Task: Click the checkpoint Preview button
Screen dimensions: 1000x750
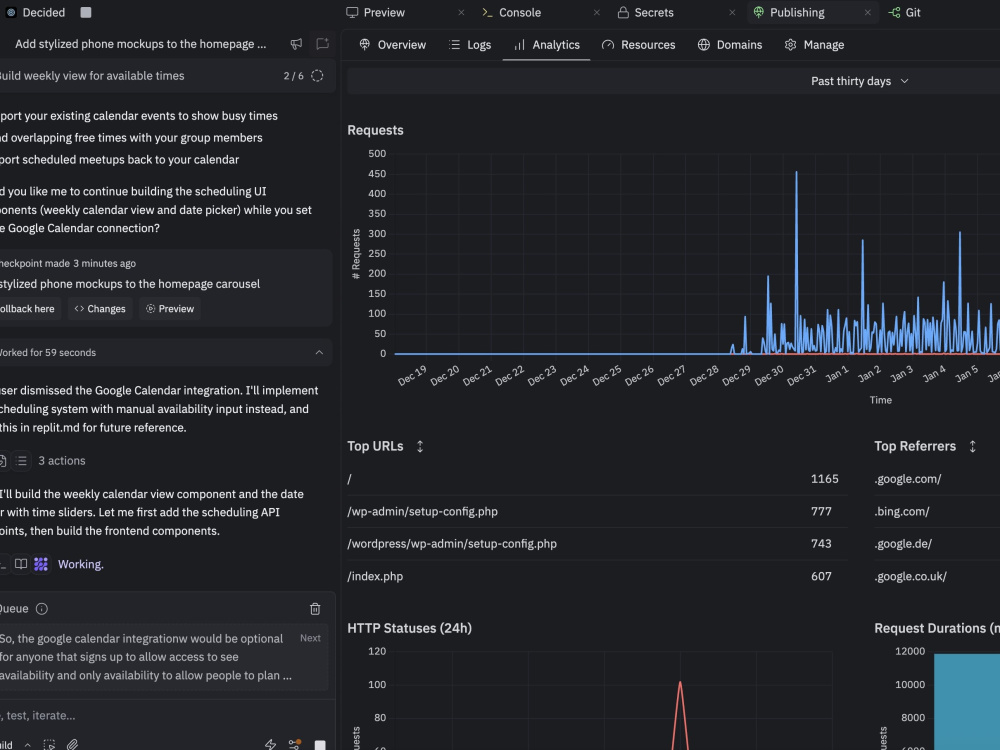Action: coord(170,309)
